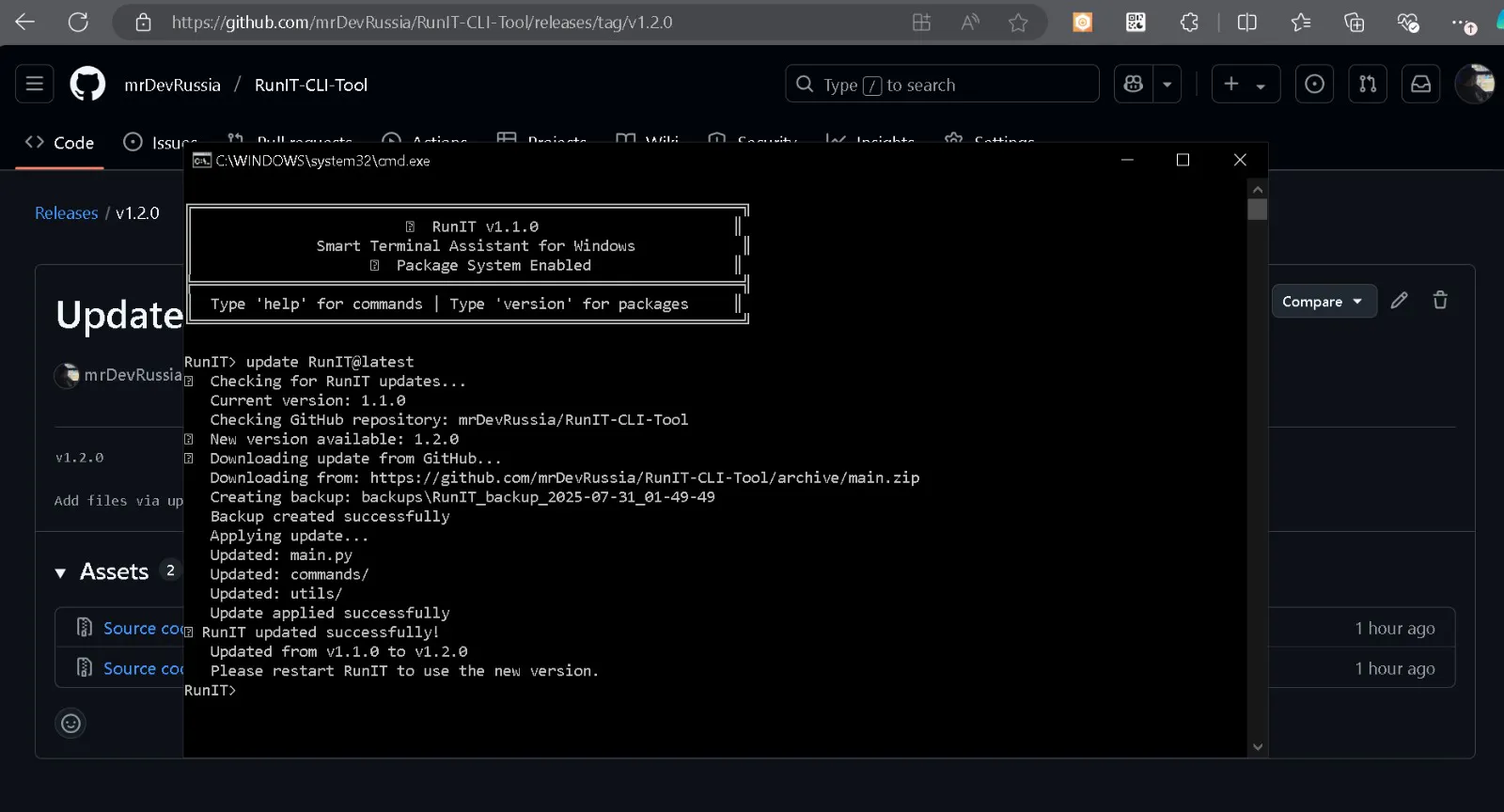Click the Releases breadcrumb link
The image size is (1504, 812).
click(x=66, y=213)
